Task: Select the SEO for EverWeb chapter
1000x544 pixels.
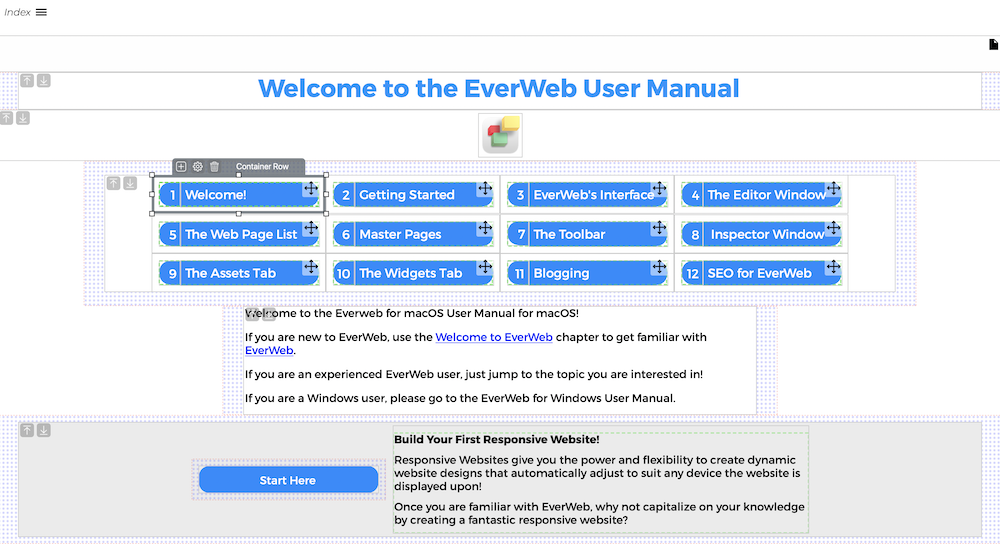Action: tap(760, 273)
